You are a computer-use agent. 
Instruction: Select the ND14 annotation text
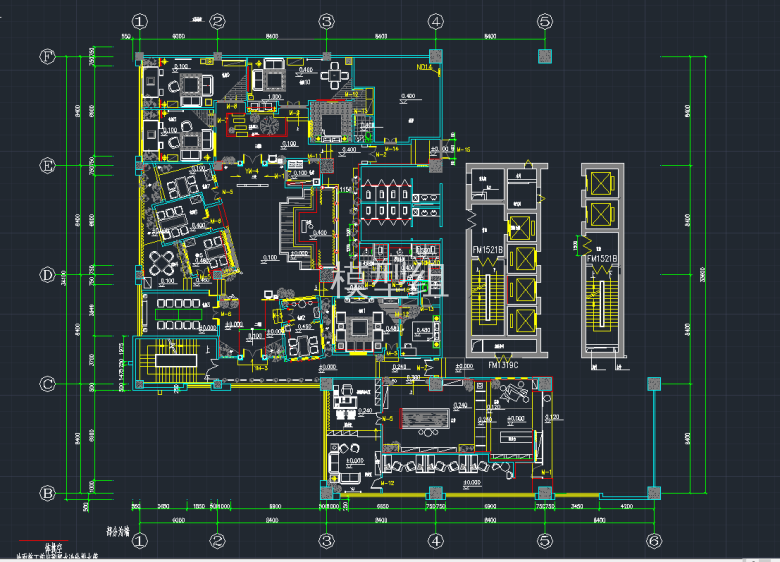point(424,69)
